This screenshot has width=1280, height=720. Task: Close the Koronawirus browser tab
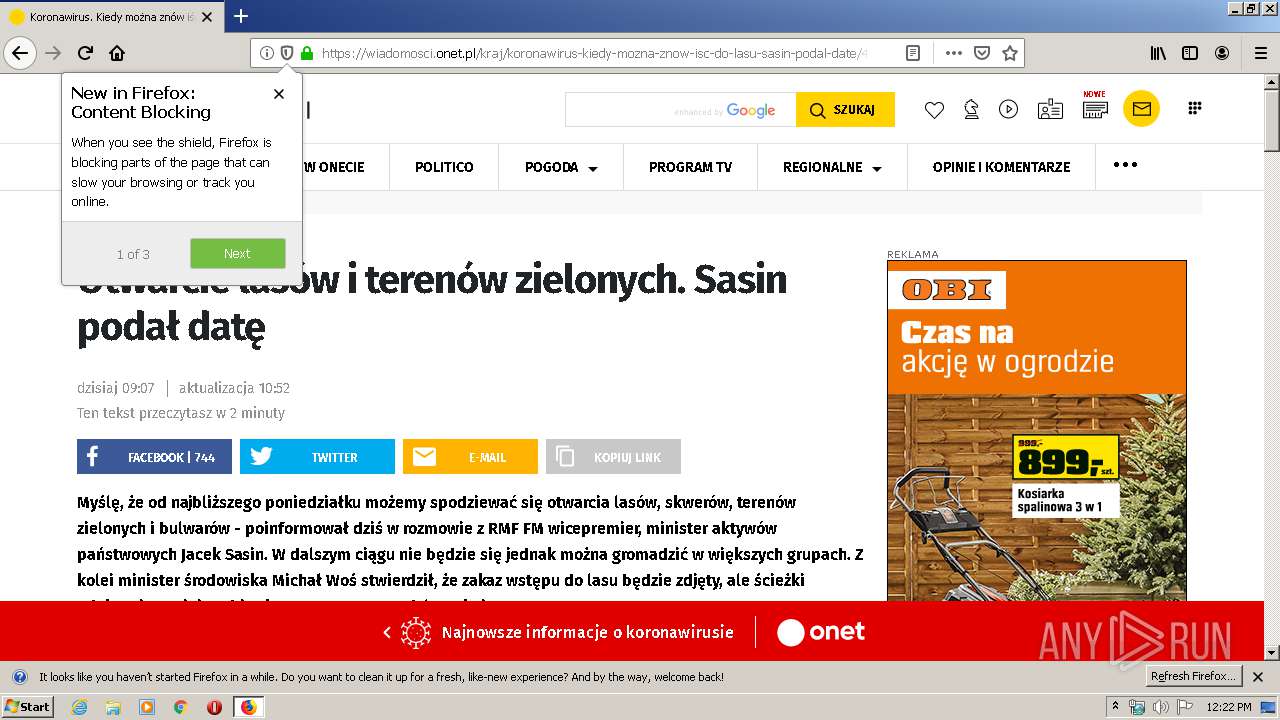pos(207,17)
